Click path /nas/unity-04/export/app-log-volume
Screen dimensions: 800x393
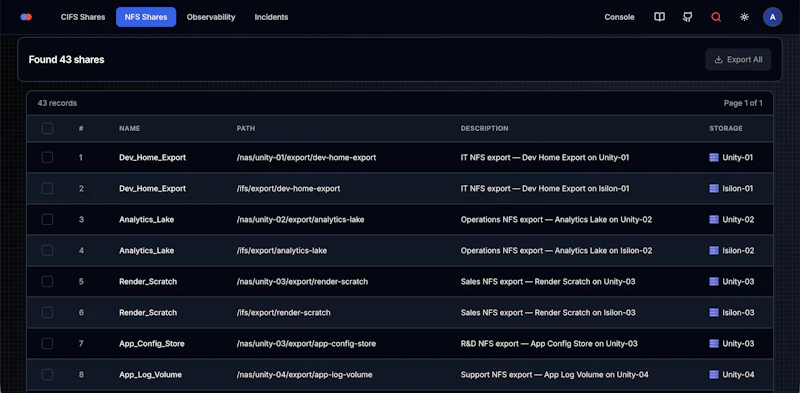click(304, 375)
